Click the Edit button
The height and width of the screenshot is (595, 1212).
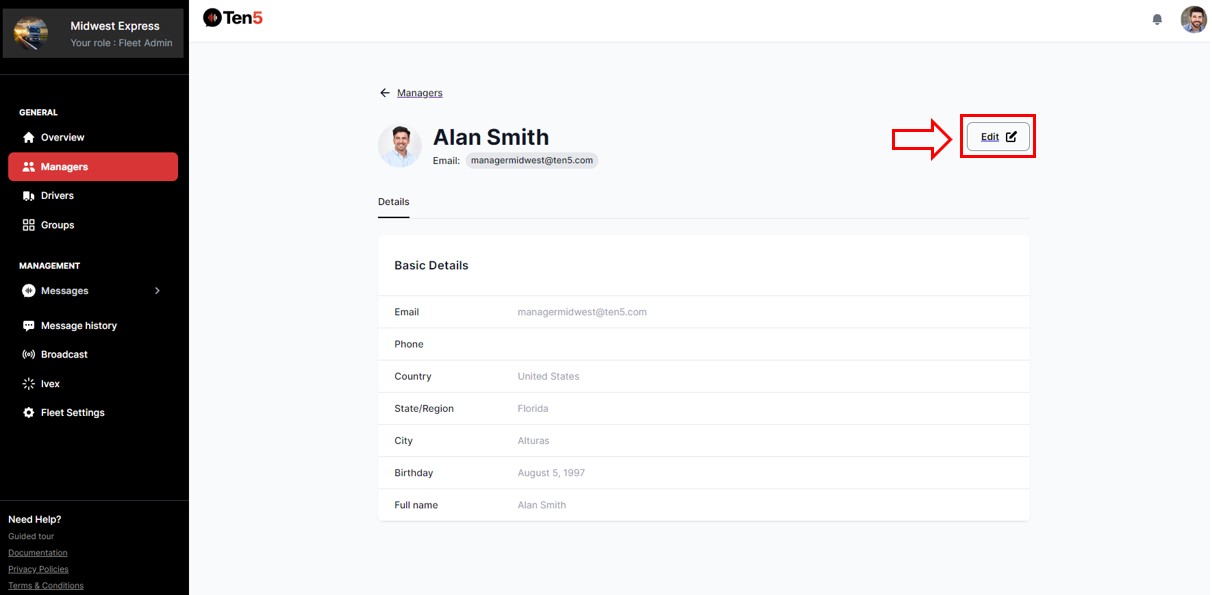(997, 137)
